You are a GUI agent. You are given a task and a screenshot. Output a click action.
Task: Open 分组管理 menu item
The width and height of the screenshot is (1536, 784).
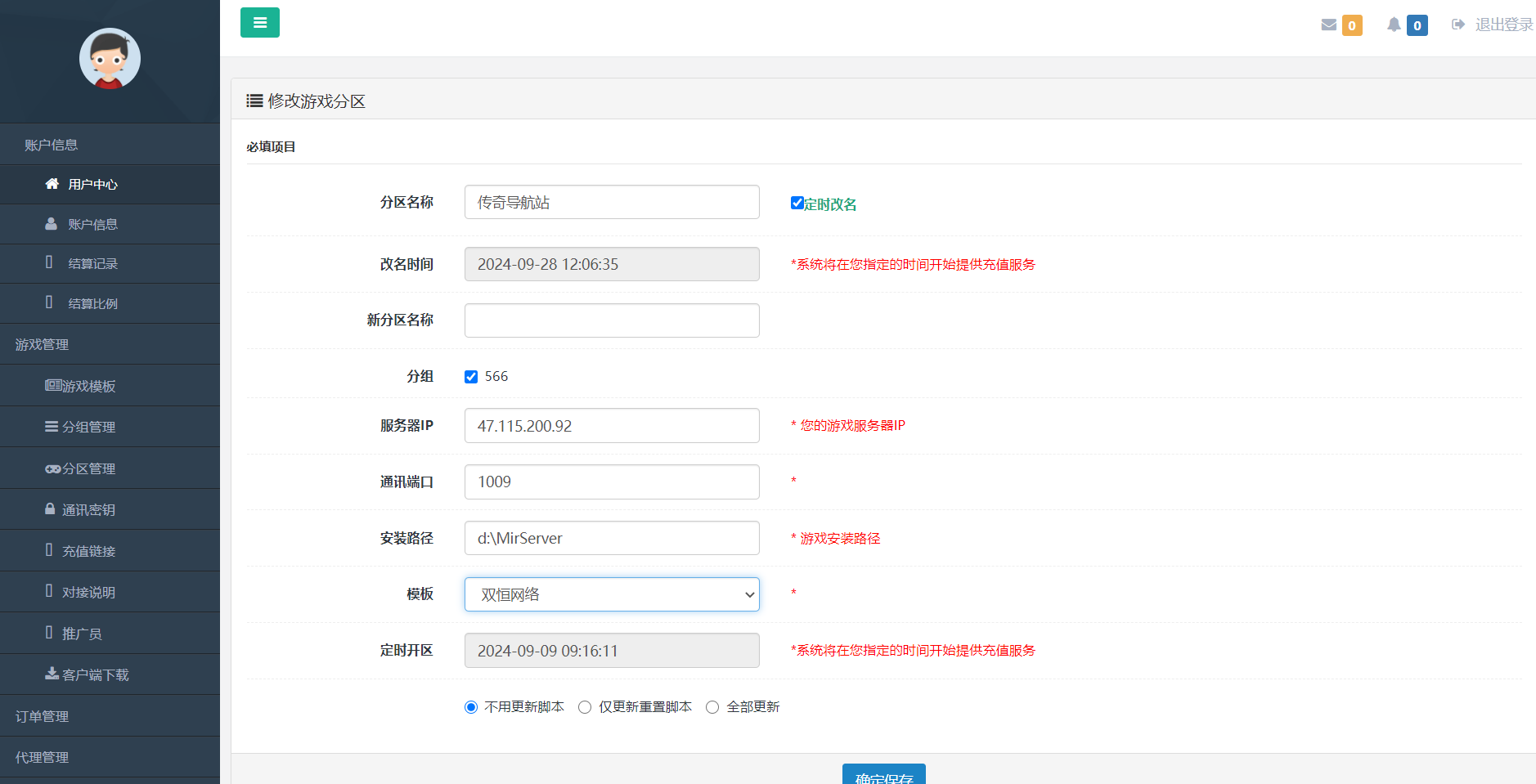[110, 427]
